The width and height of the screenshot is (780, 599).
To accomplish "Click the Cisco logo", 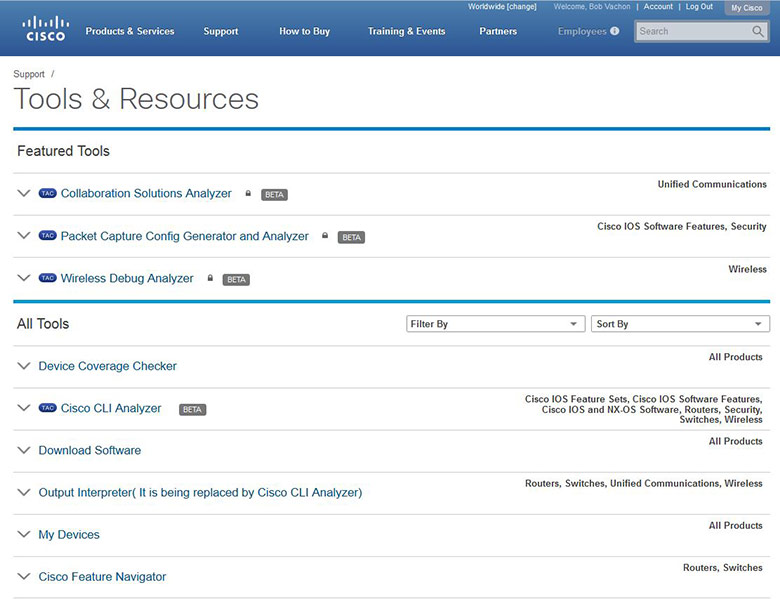I will coord(45,28).
